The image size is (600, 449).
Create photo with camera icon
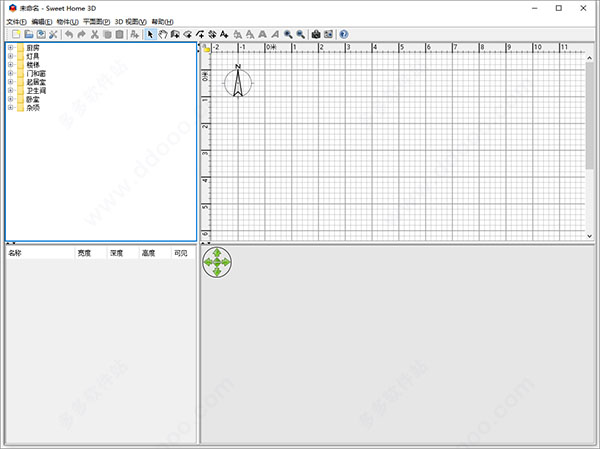316,34
